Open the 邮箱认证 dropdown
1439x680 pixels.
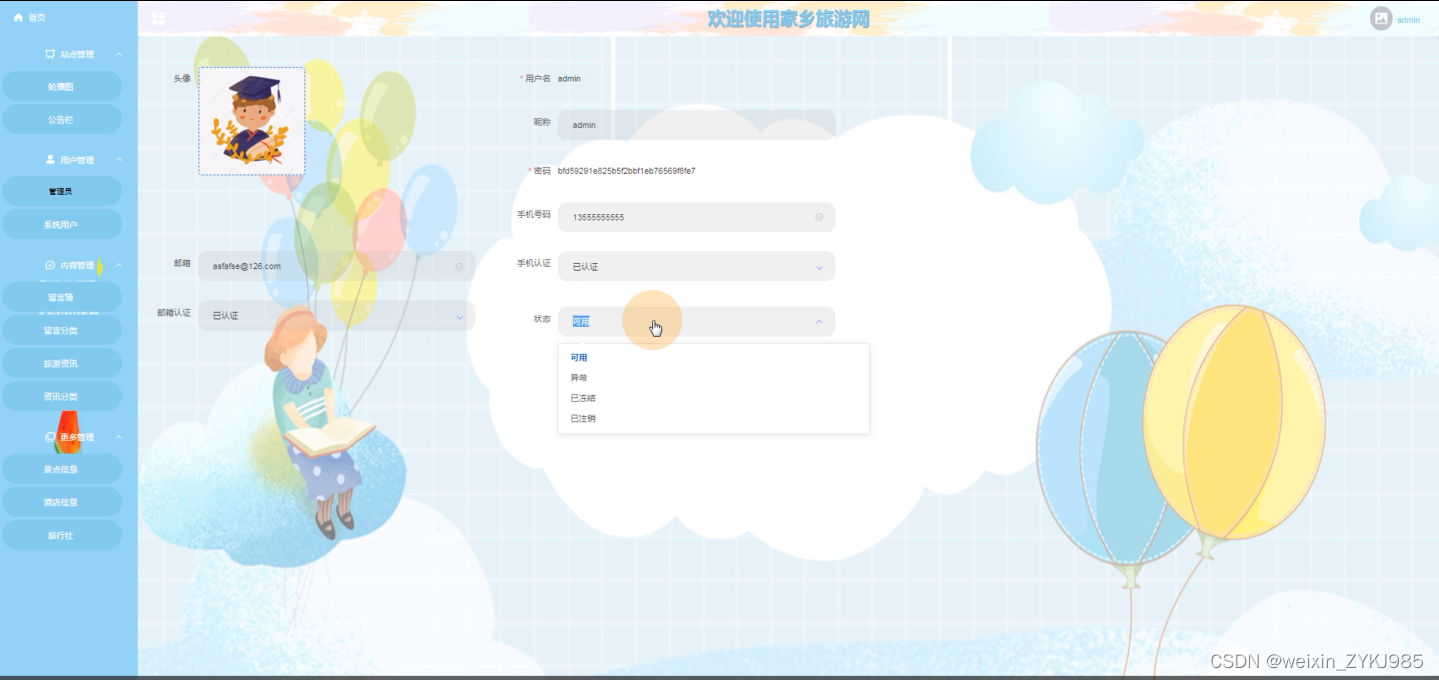tap(336, 315)
